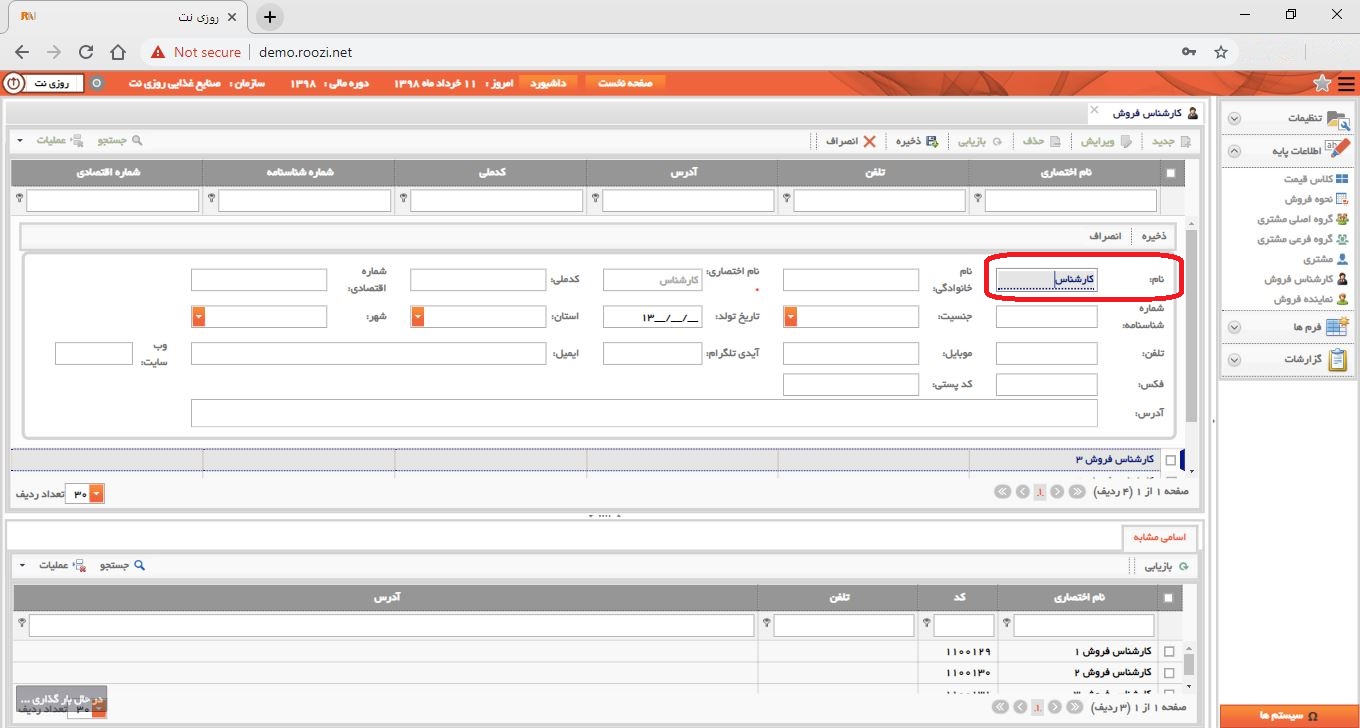Open گروه اصلی مشتری in sidebar

pos(1303,219)
